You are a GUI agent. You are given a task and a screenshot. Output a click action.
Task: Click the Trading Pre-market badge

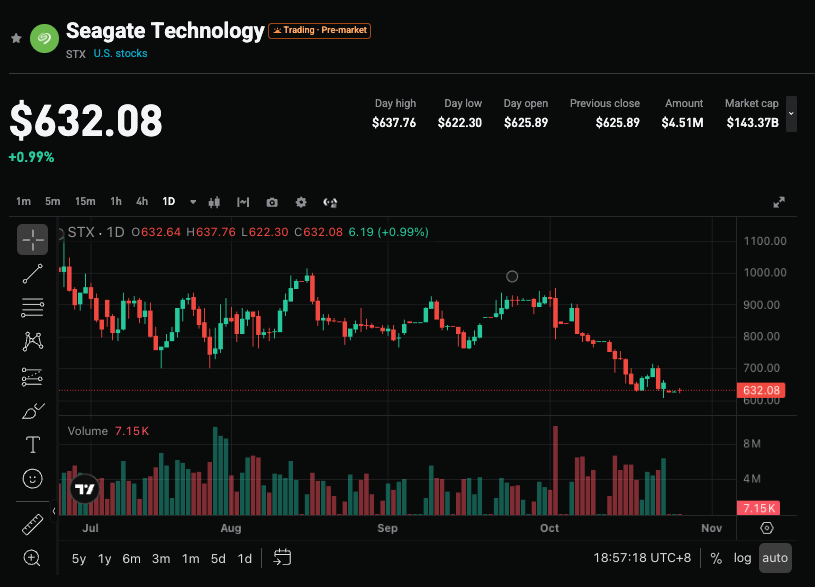(319, 30)
